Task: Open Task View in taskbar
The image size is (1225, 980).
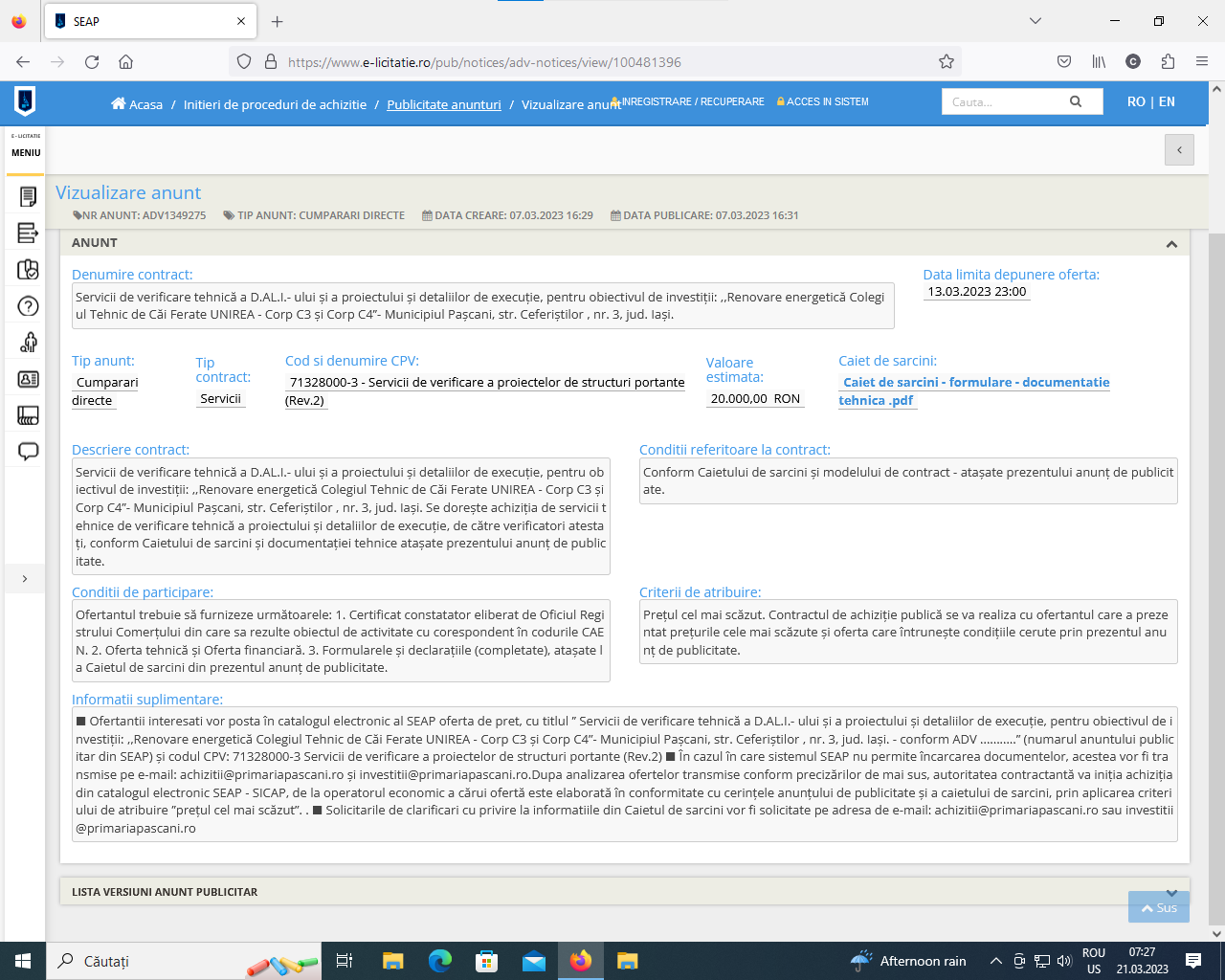Action: 345,961
